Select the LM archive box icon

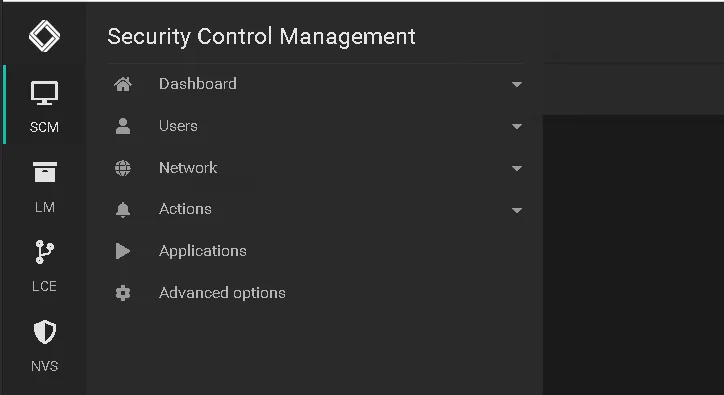pyautogui.click(x=45, y=172)
